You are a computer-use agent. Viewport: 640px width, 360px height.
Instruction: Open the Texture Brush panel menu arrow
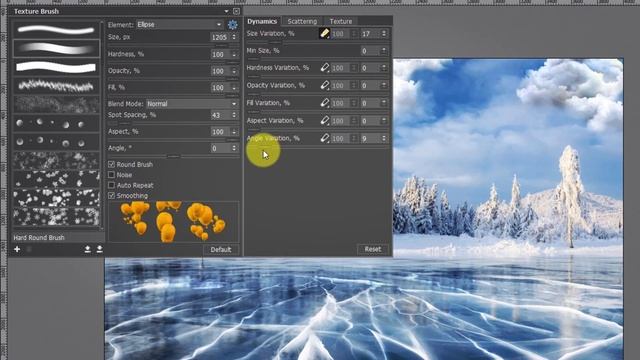tap(227, 11)
